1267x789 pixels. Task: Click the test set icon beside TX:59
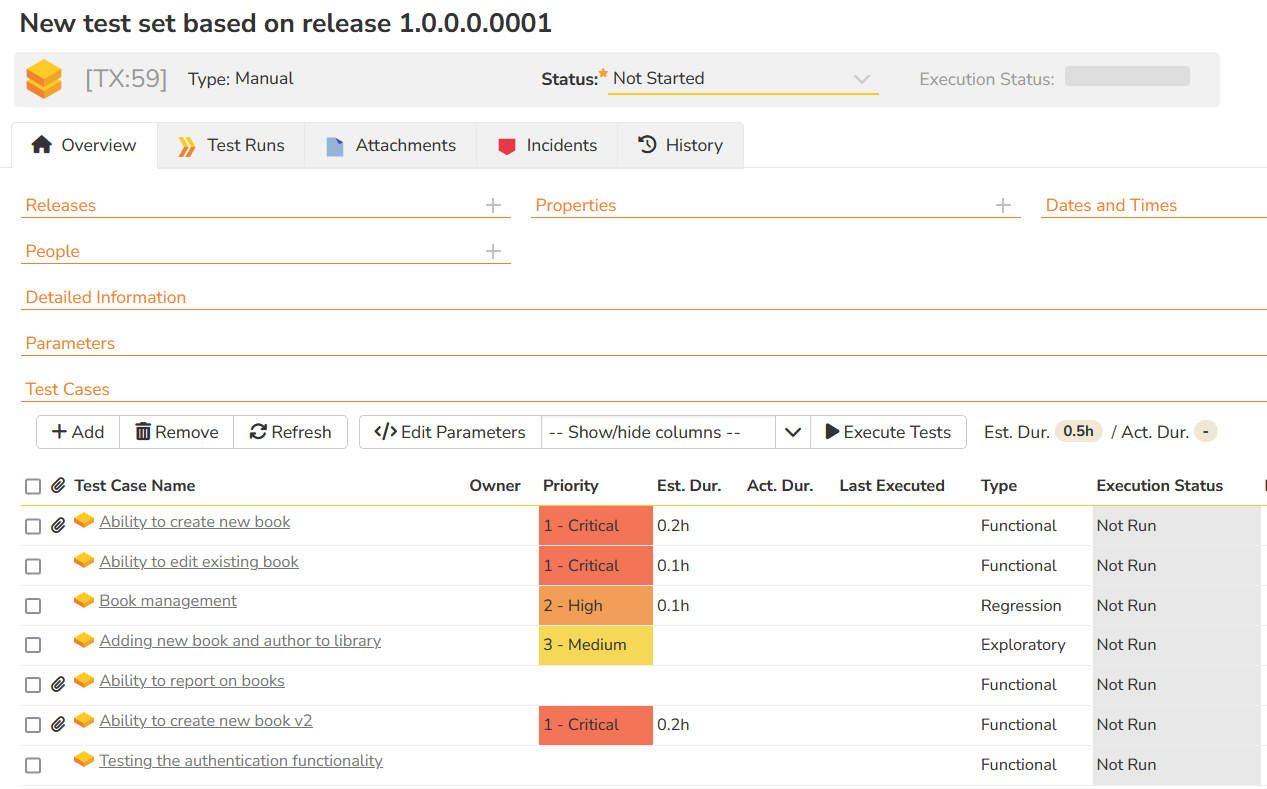[44, 79]
